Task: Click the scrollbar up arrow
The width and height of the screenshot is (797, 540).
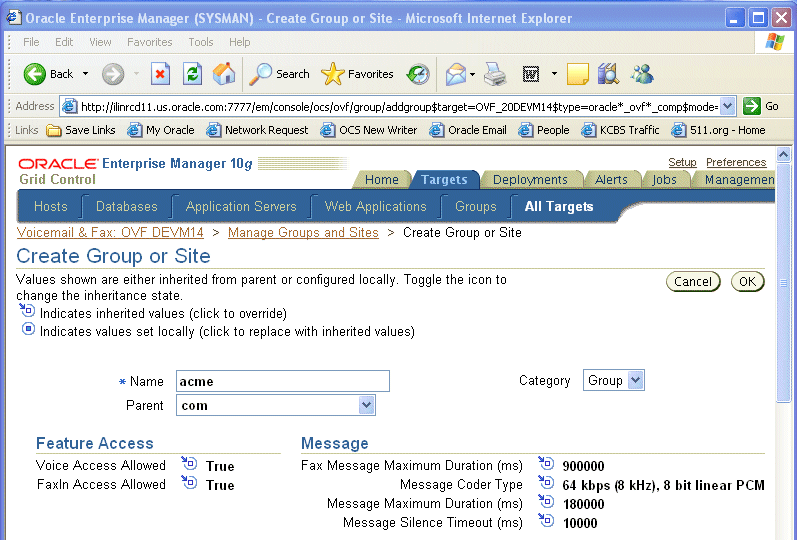Action: [783, 154]
